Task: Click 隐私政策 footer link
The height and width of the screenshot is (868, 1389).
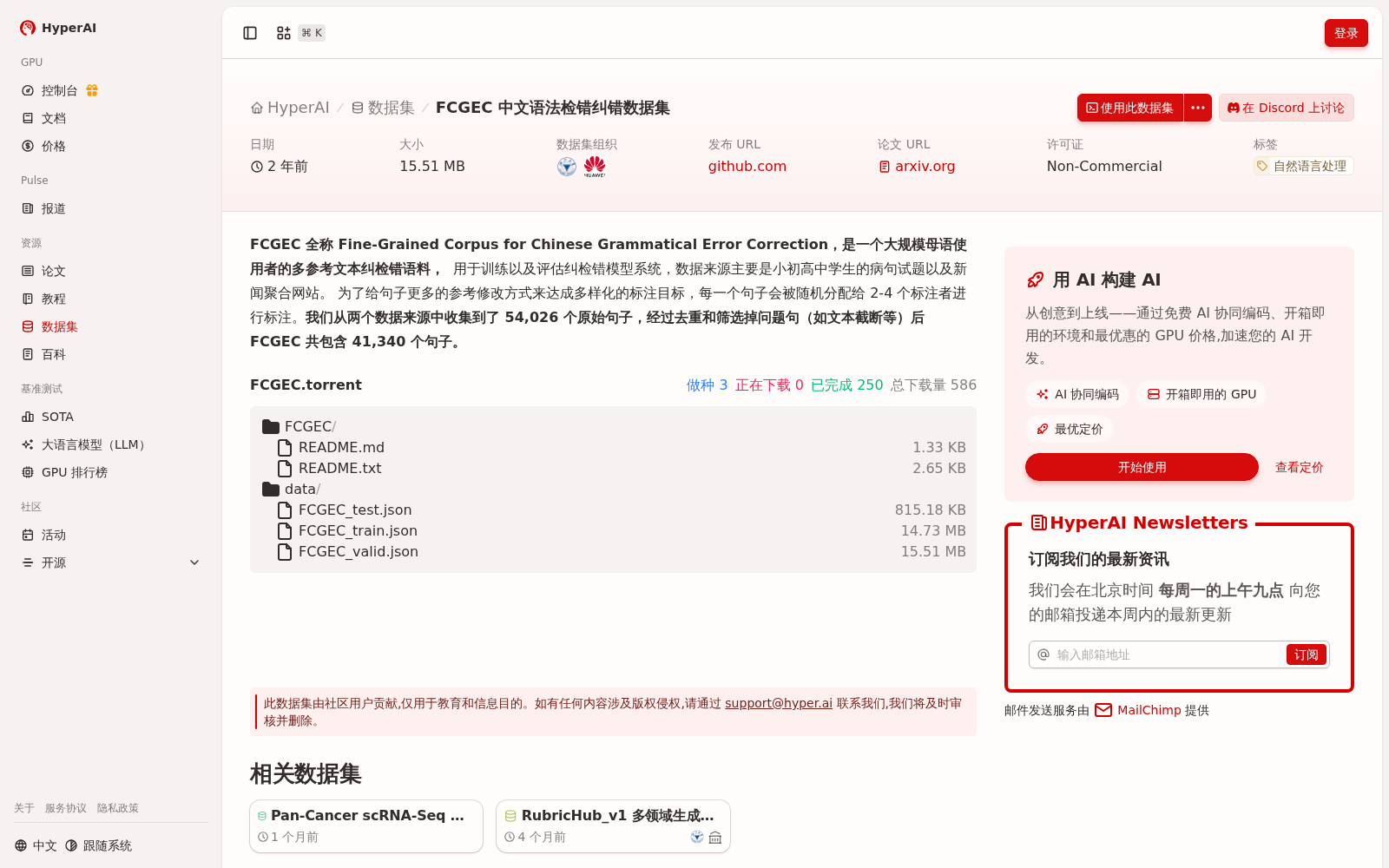Action: point(118,808)
